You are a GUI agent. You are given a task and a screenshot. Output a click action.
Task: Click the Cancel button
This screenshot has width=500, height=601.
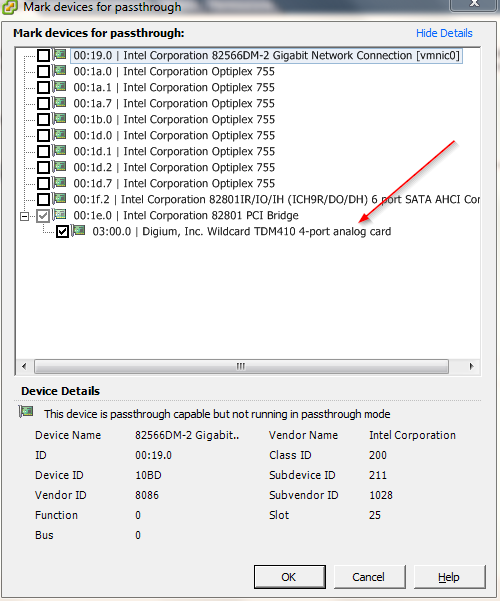tap(369, 577)
